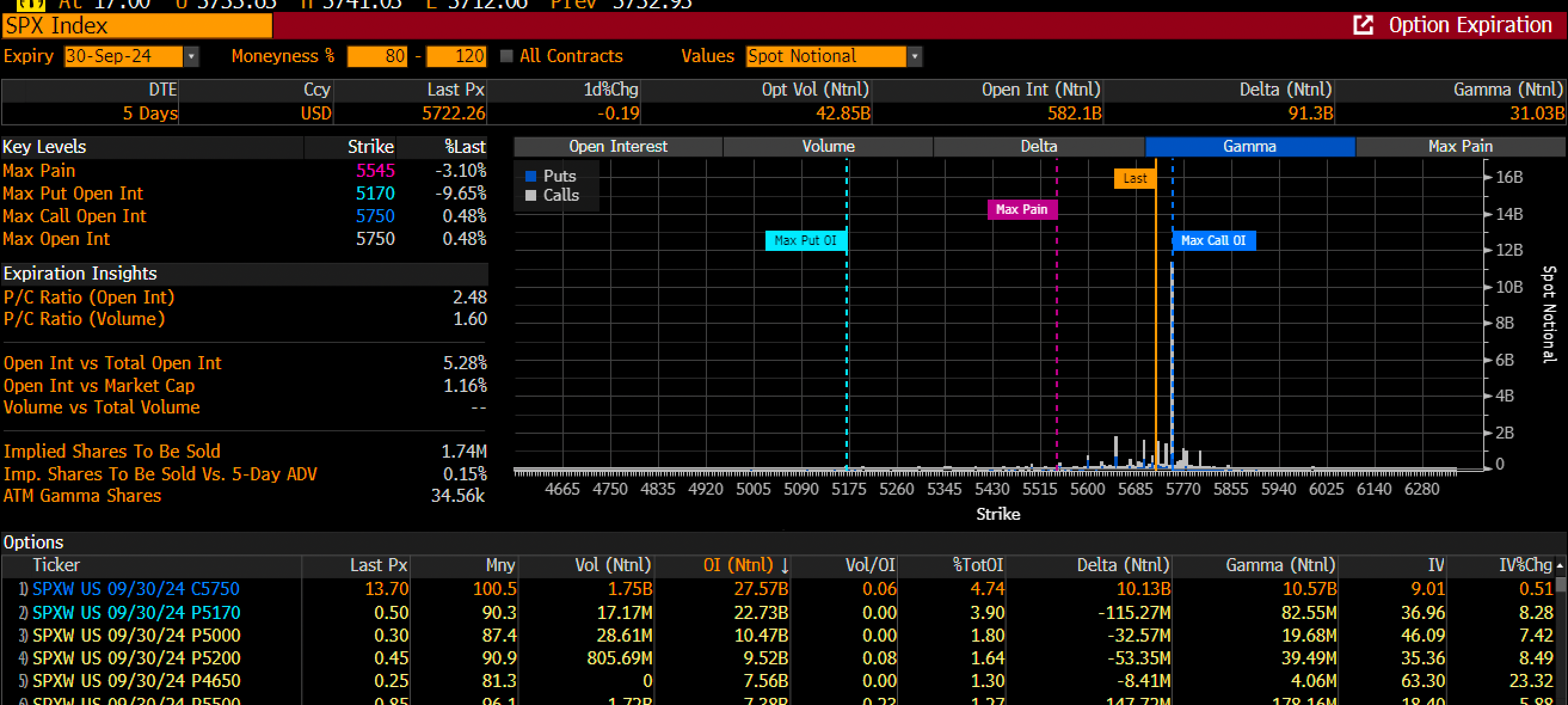Open the Expiry date dropdown arrow
1568x705 pixels.
(x=191, y=57)
